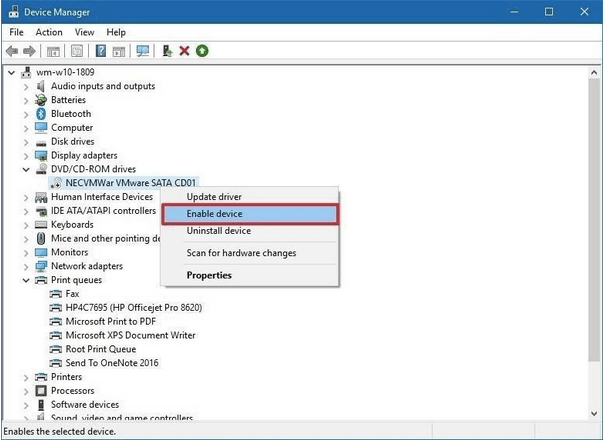The height and width of the screenshot is (442, 605).
Task: Expand the Audio inputs and outputs node
Action: point(26,87)
